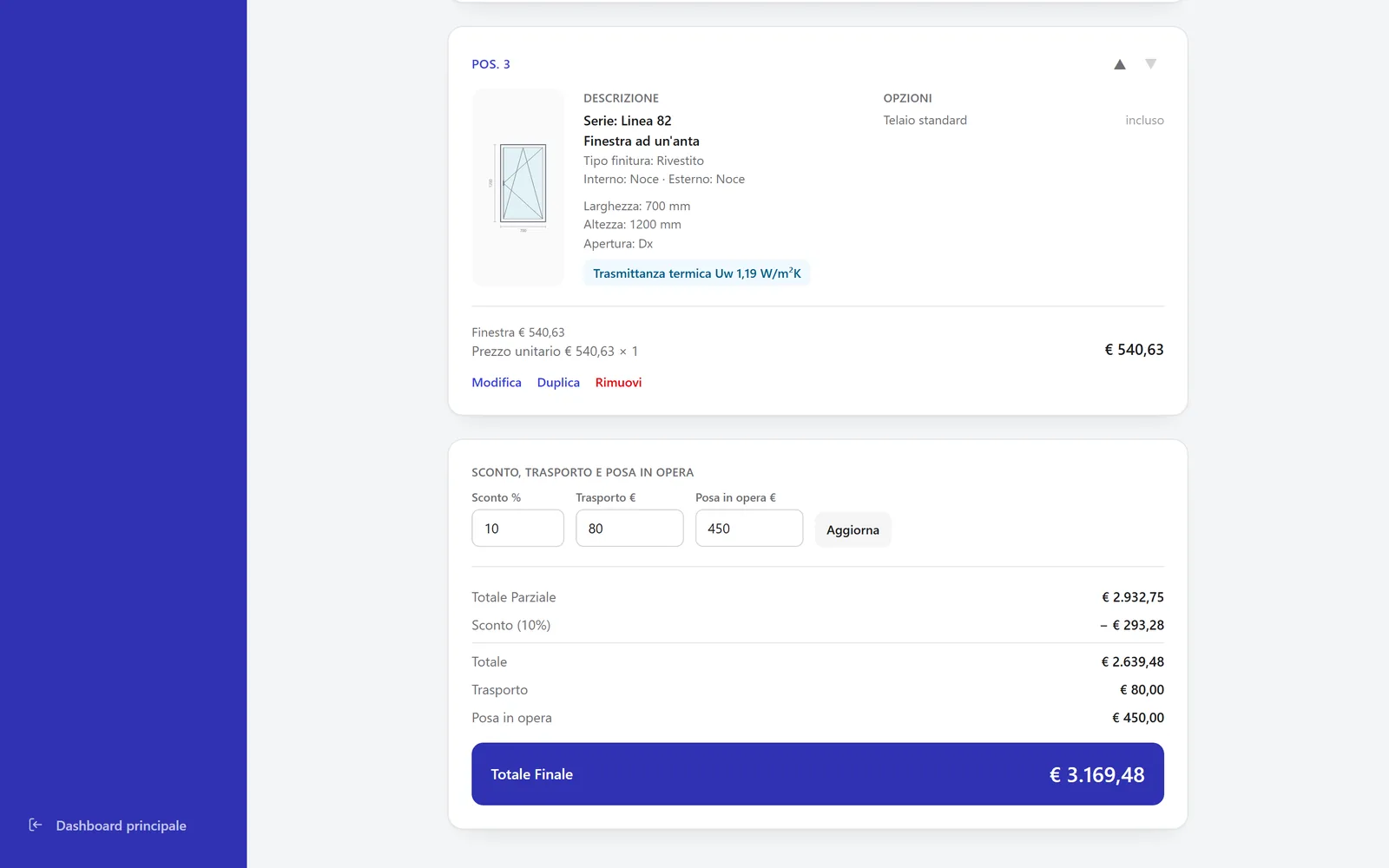Select the Larghezza: 700 mm text

tap(636, 206)
